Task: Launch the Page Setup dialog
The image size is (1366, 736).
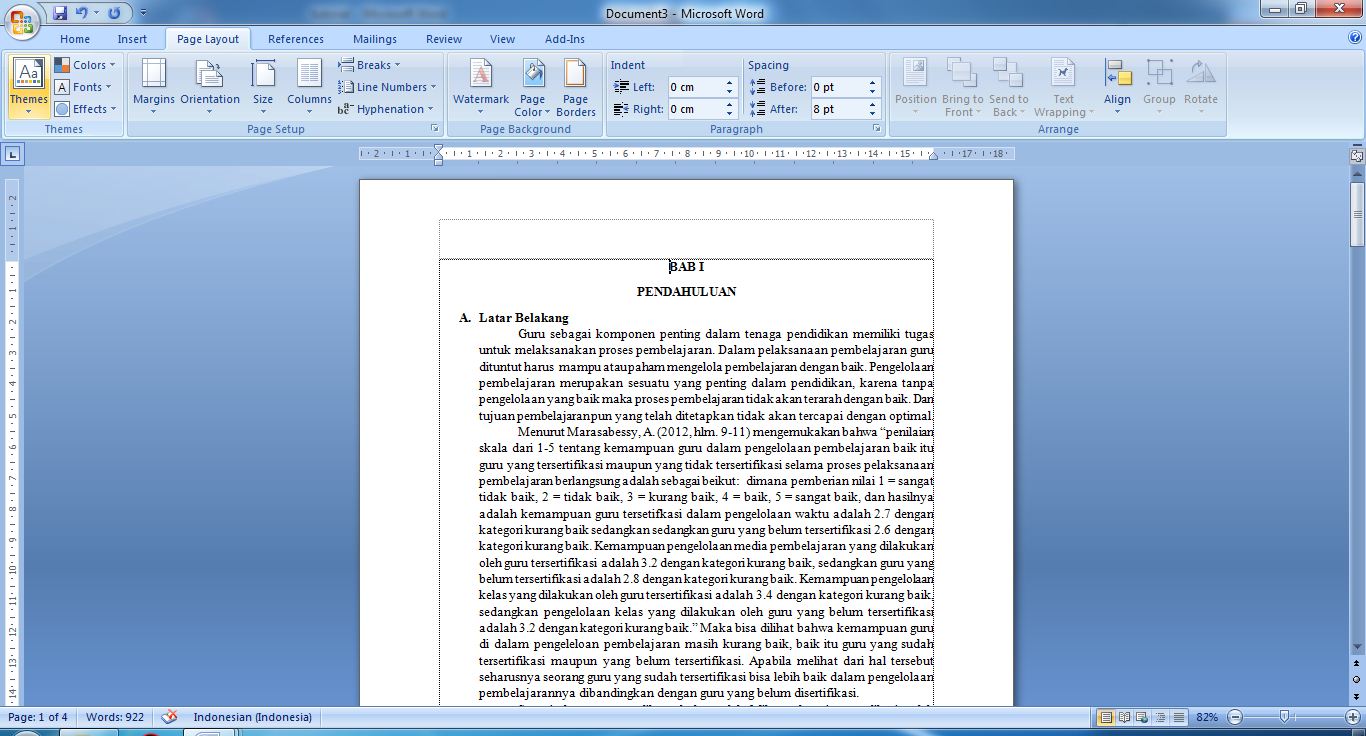Action: click(x=435, y=129)
